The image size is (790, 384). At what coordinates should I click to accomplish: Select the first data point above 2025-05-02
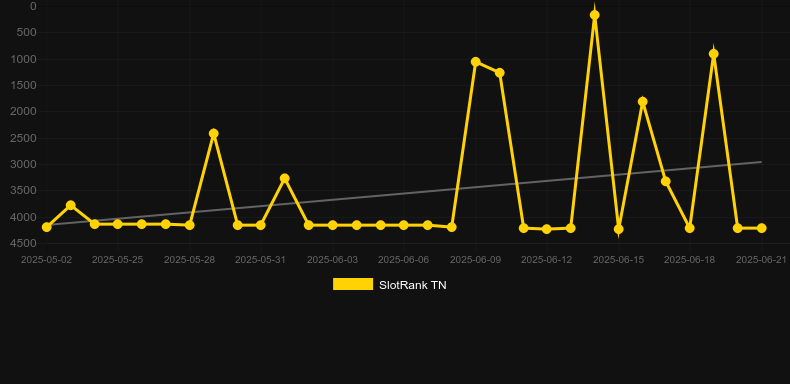(x=47, y=227)
